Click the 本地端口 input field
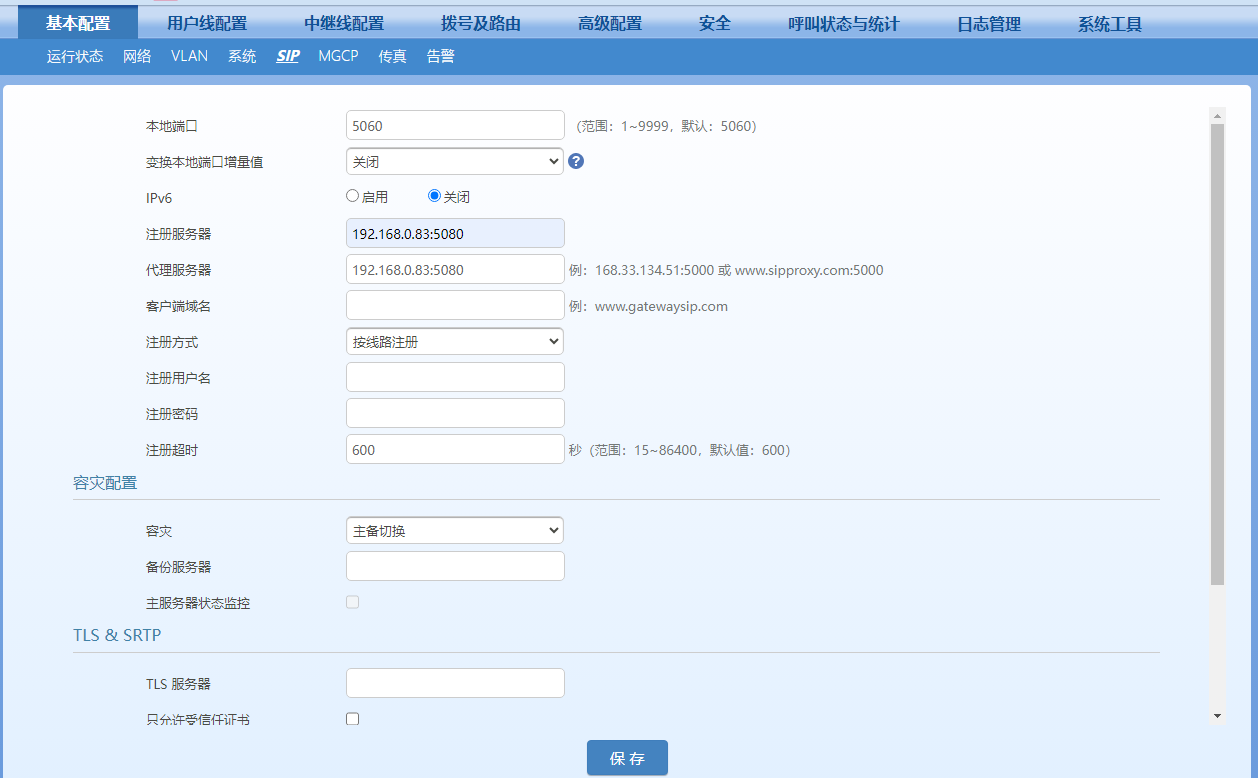 (454, 125)
